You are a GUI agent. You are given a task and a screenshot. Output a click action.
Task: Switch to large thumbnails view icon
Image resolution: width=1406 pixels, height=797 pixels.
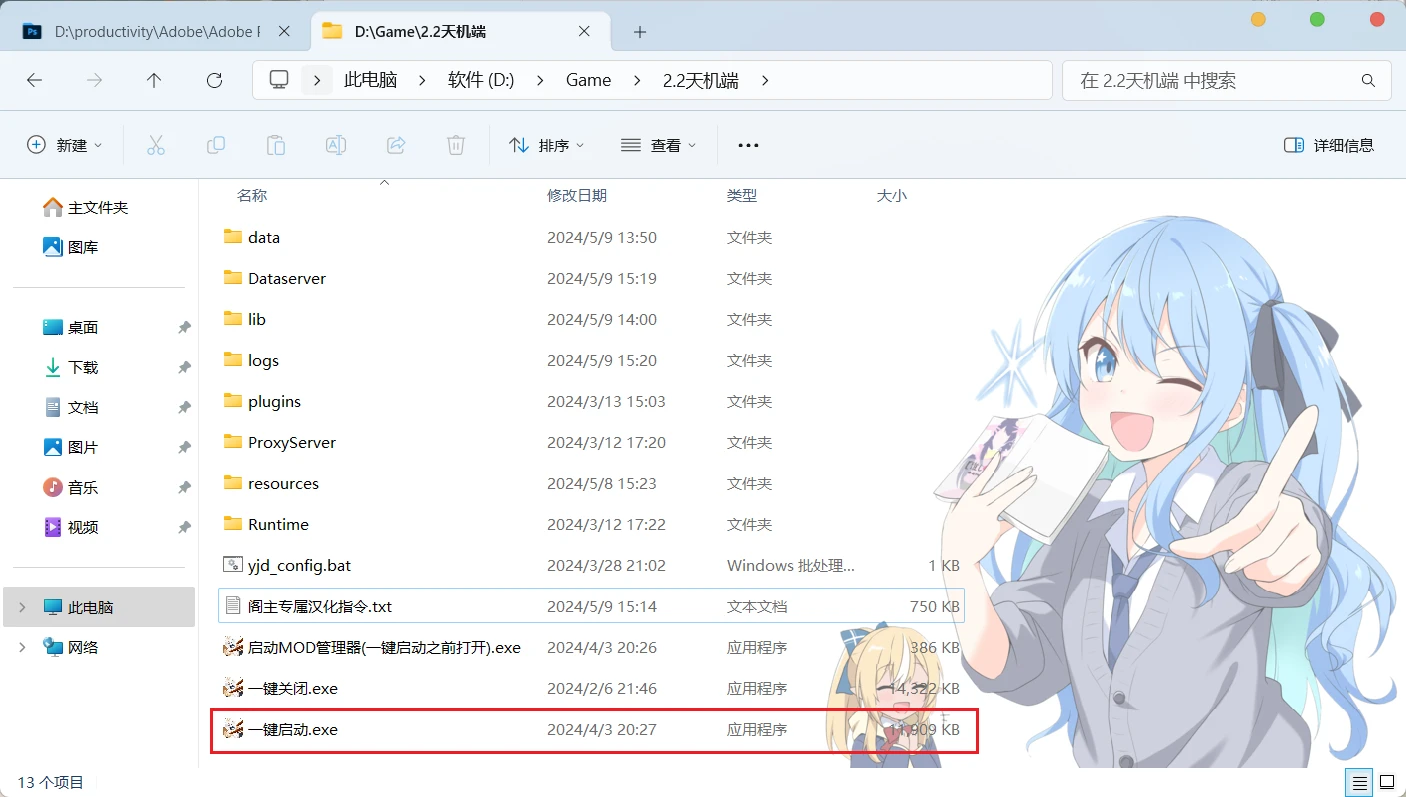pos(1387,782)
